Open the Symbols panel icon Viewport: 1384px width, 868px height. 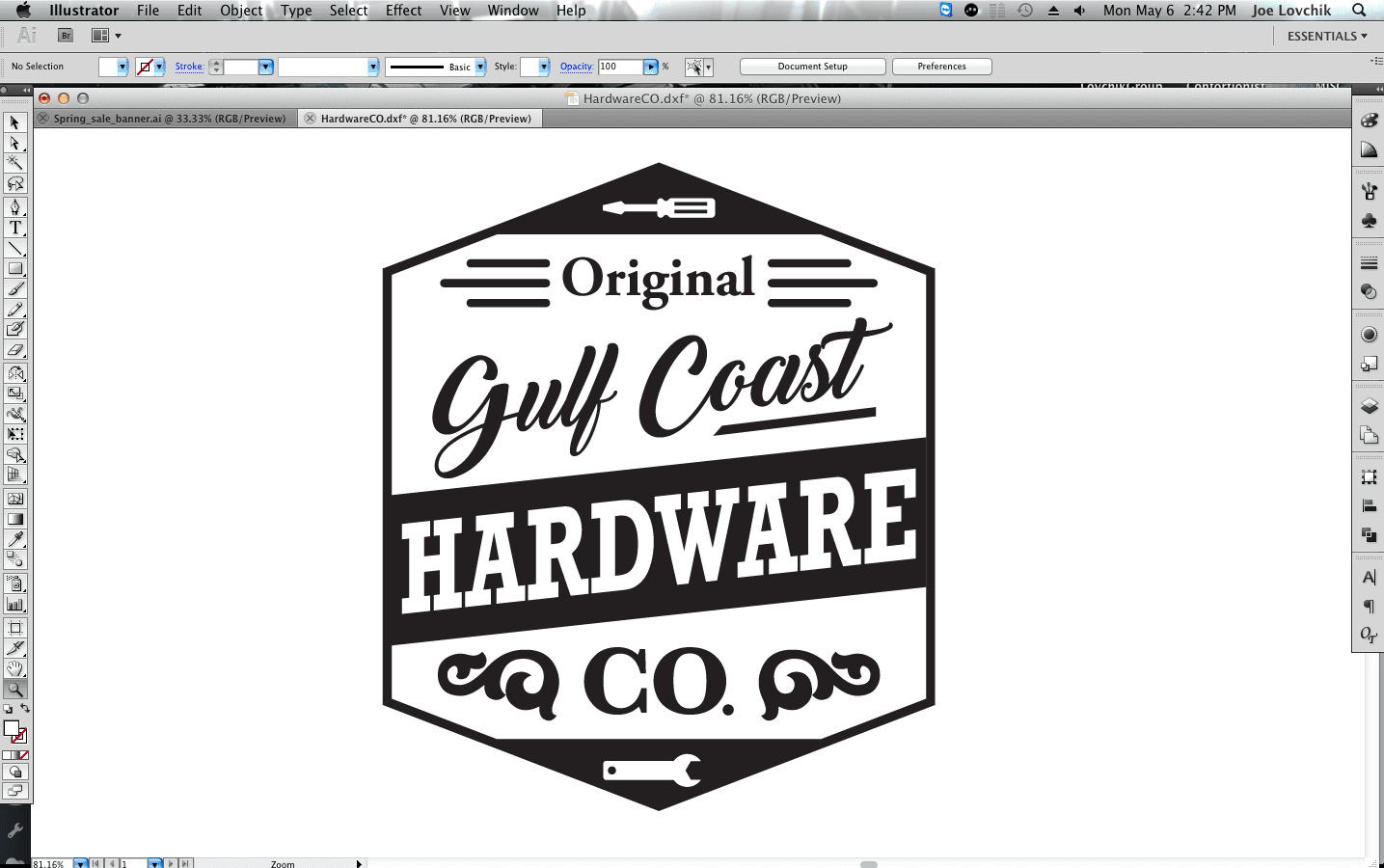pyautogui.click(x=1368, y=219)
